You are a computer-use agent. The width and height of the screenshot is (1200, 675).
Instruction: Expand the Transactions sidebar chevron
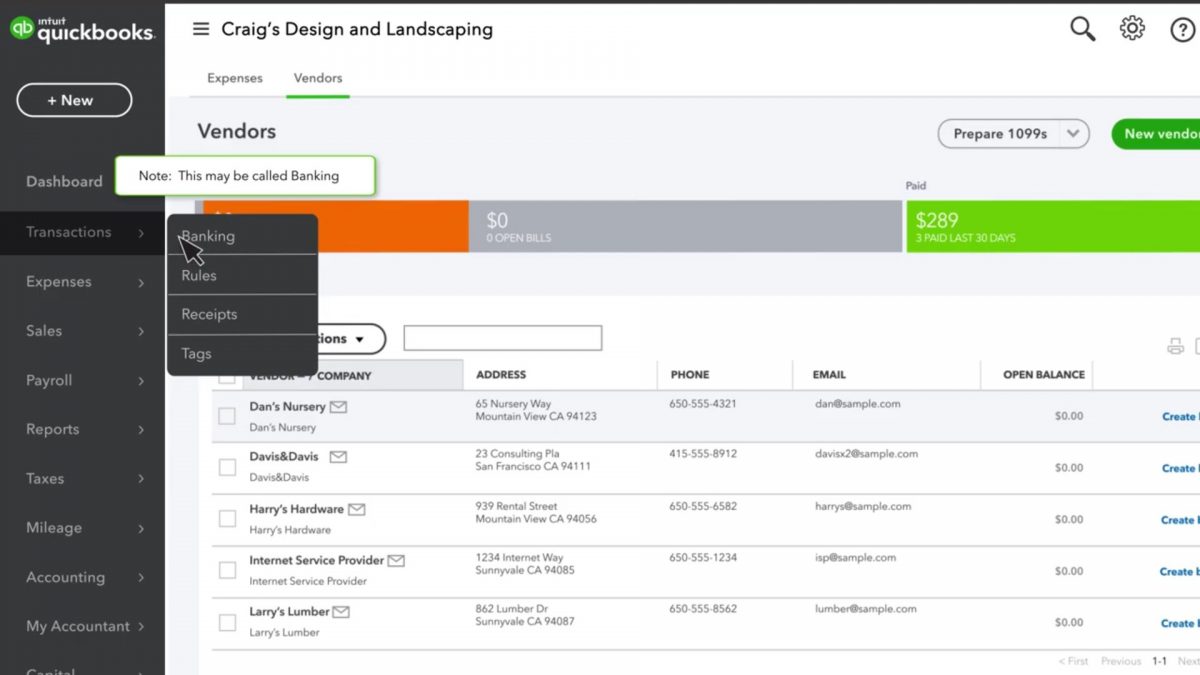pyautogui.click(x=141, y=233)
